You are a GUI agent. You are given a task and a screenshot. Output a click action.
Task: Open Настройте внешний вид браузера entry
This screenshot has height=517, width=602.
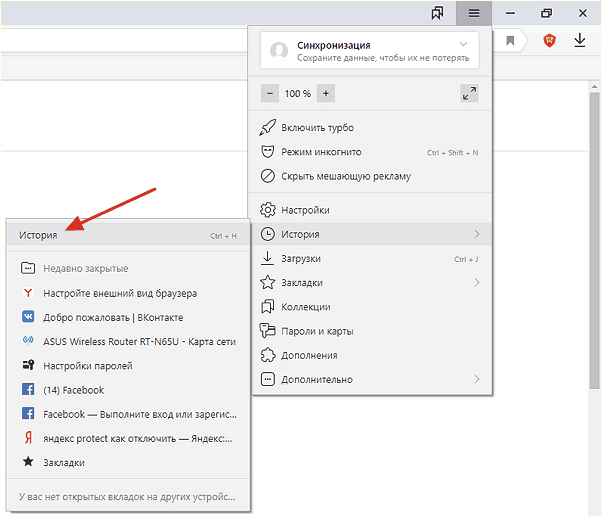tap(128, 293)
